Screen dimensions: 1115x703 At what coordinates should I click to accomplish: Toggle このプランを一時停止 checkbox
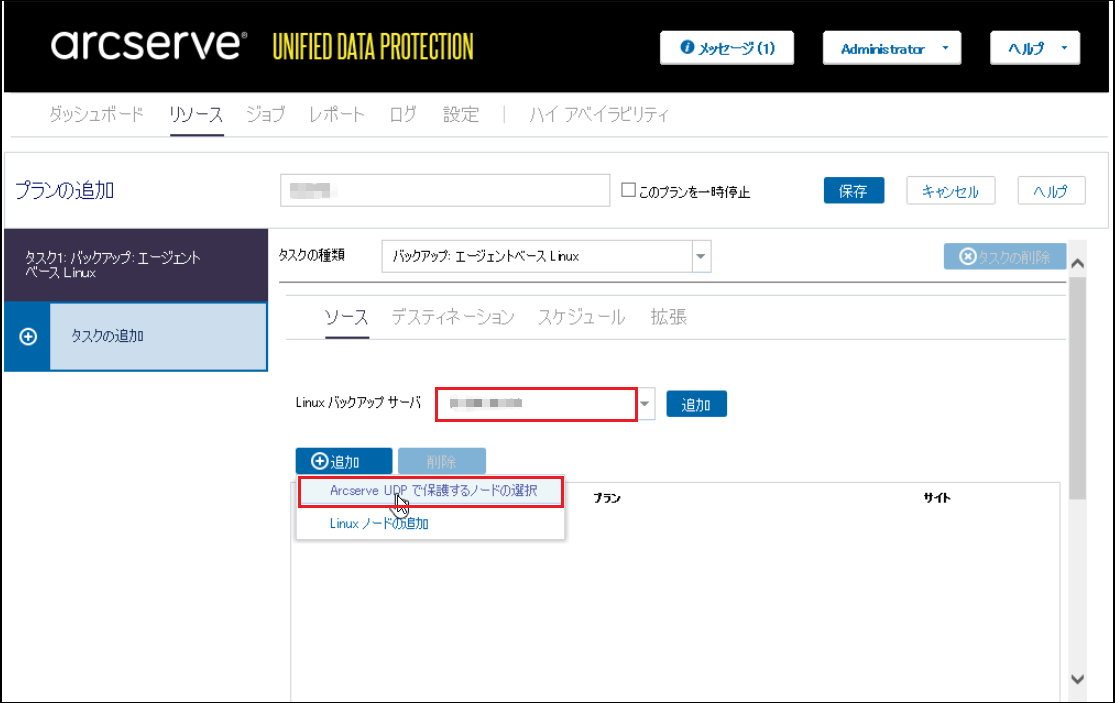click(x=628, y=190)
